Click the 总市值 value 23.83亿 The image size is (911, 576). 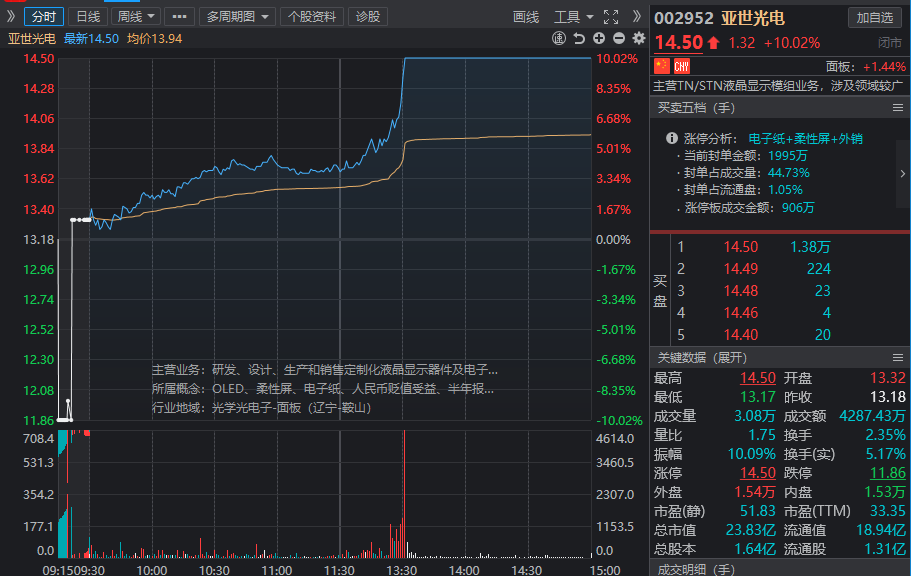(750, 530)
